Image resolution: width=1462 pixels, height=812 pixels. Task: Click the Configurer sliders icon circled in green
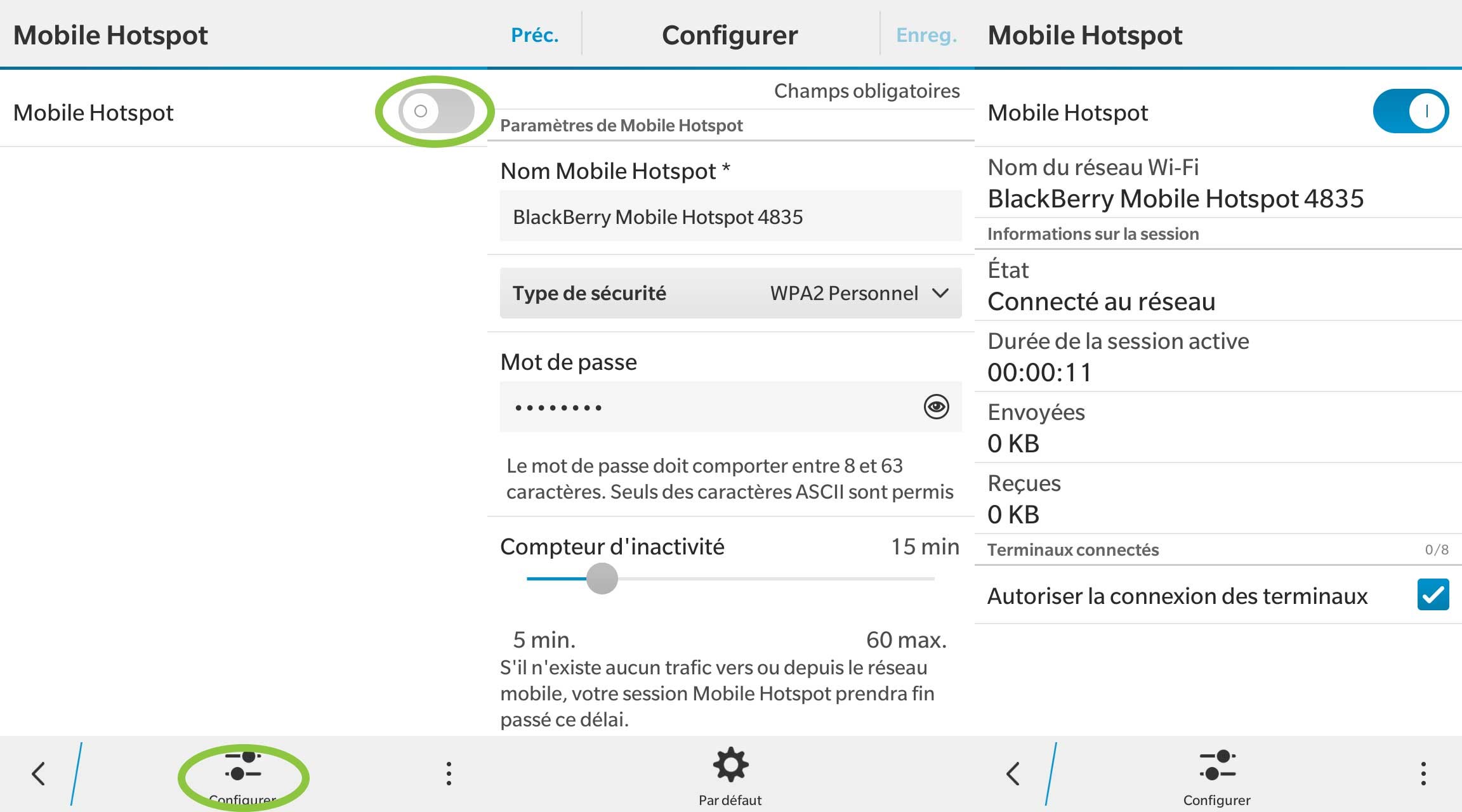pyautogui.click(x=243, y=767)
